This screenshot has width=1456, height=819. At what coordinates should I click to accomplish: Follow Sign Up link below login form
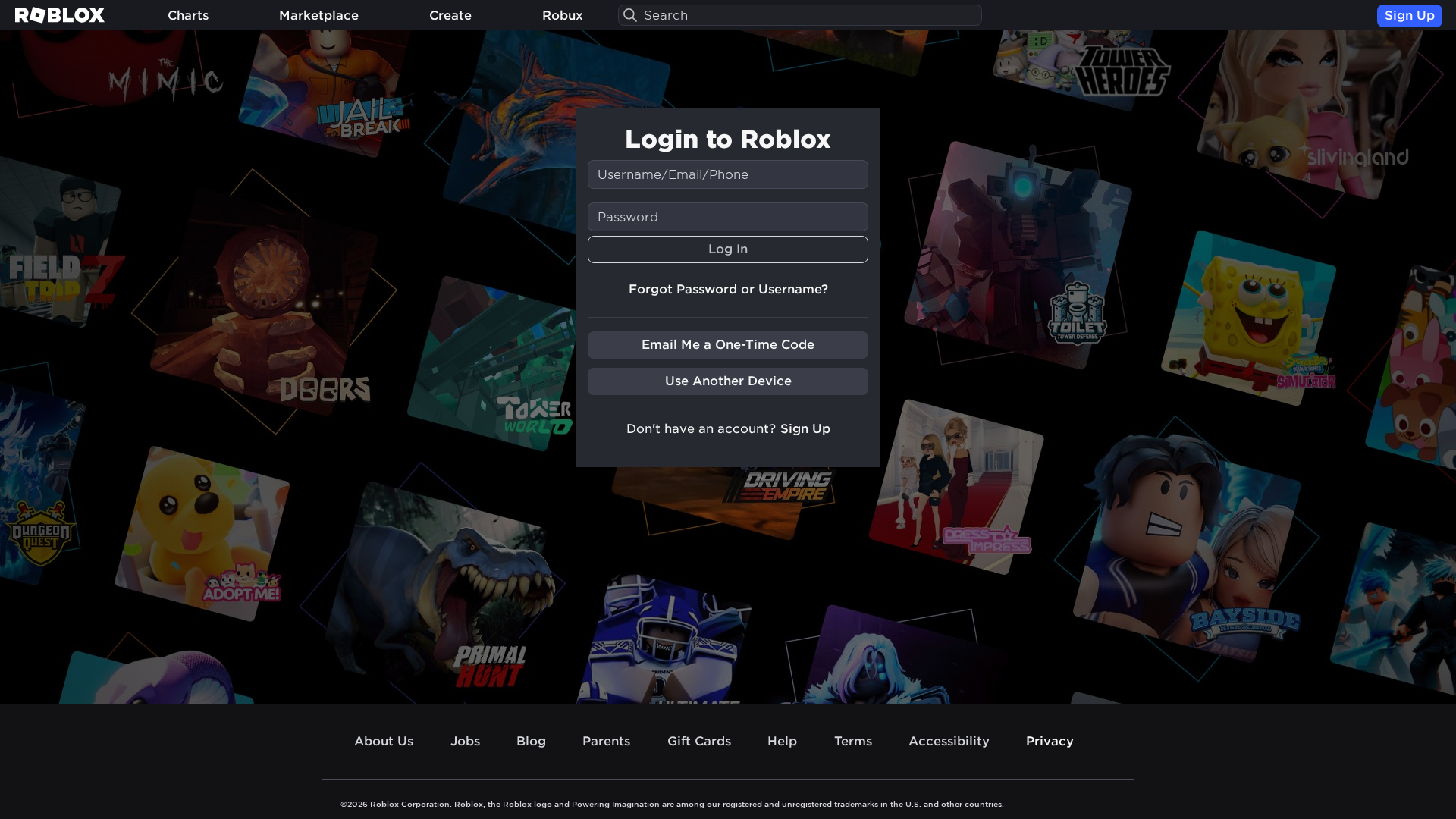pos(805,428)
